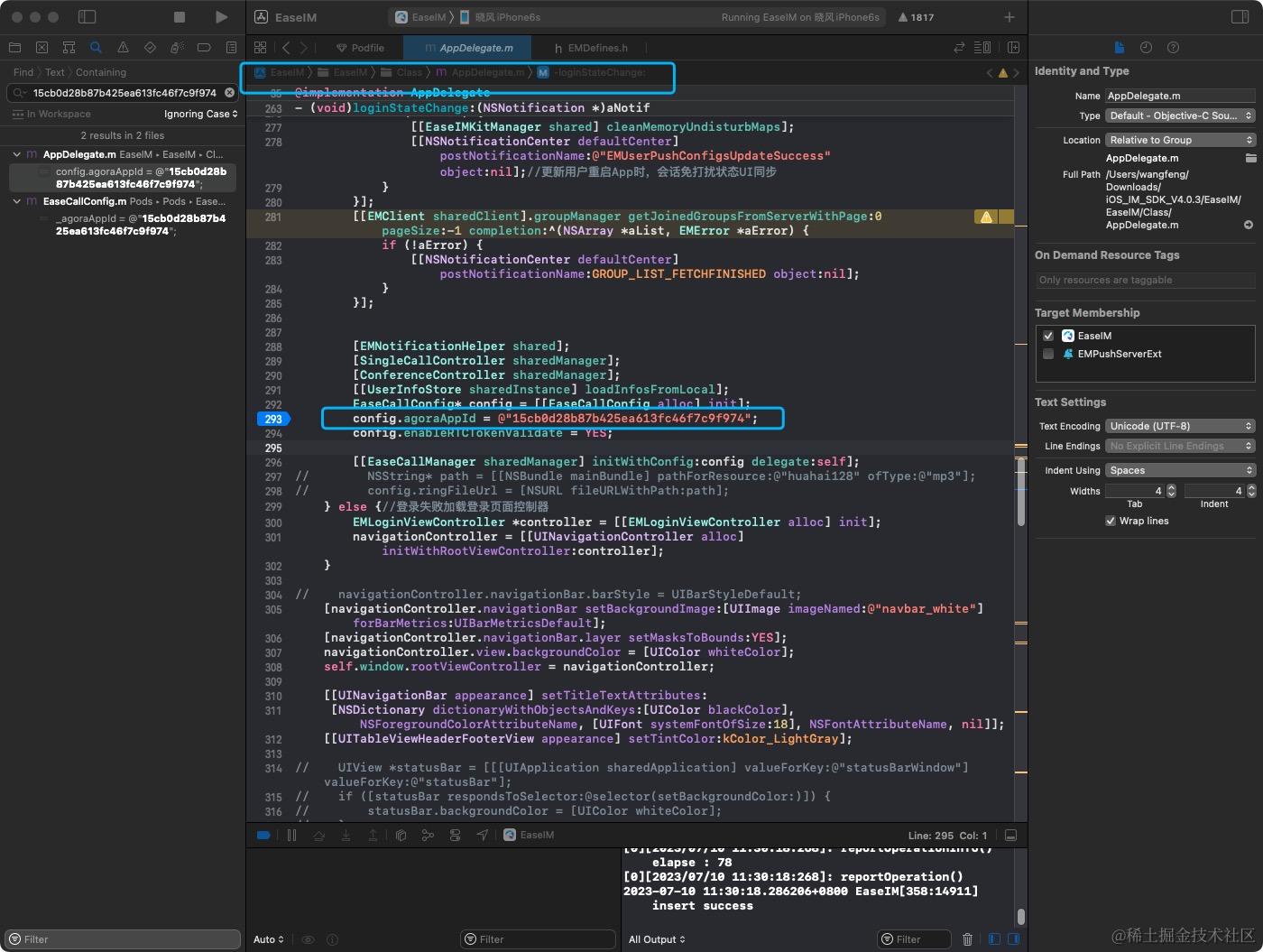Open Debug Memory Graph icon
This screenshot has width=1263, height=952.
pos(428,836)
